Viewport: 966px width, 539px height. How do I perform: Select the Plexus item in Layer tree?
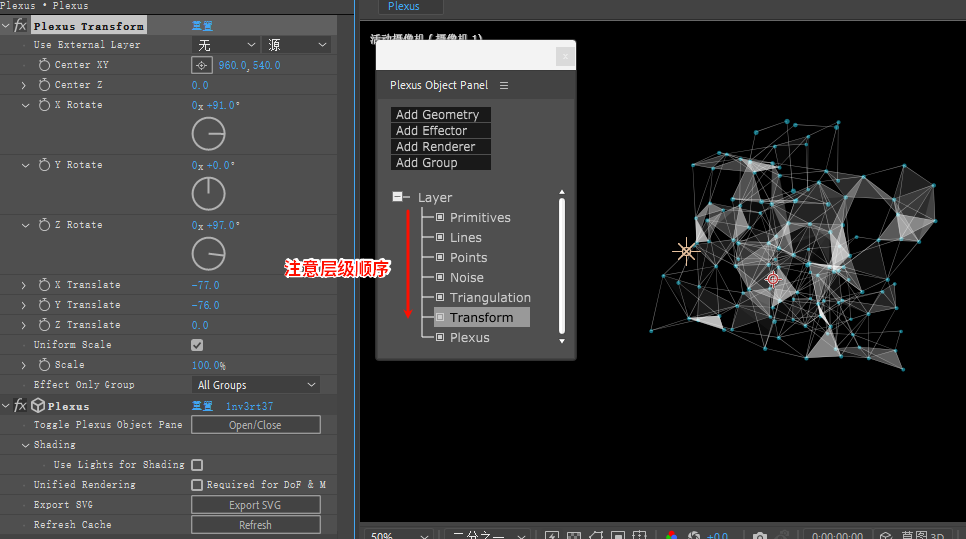click(469, 338)
